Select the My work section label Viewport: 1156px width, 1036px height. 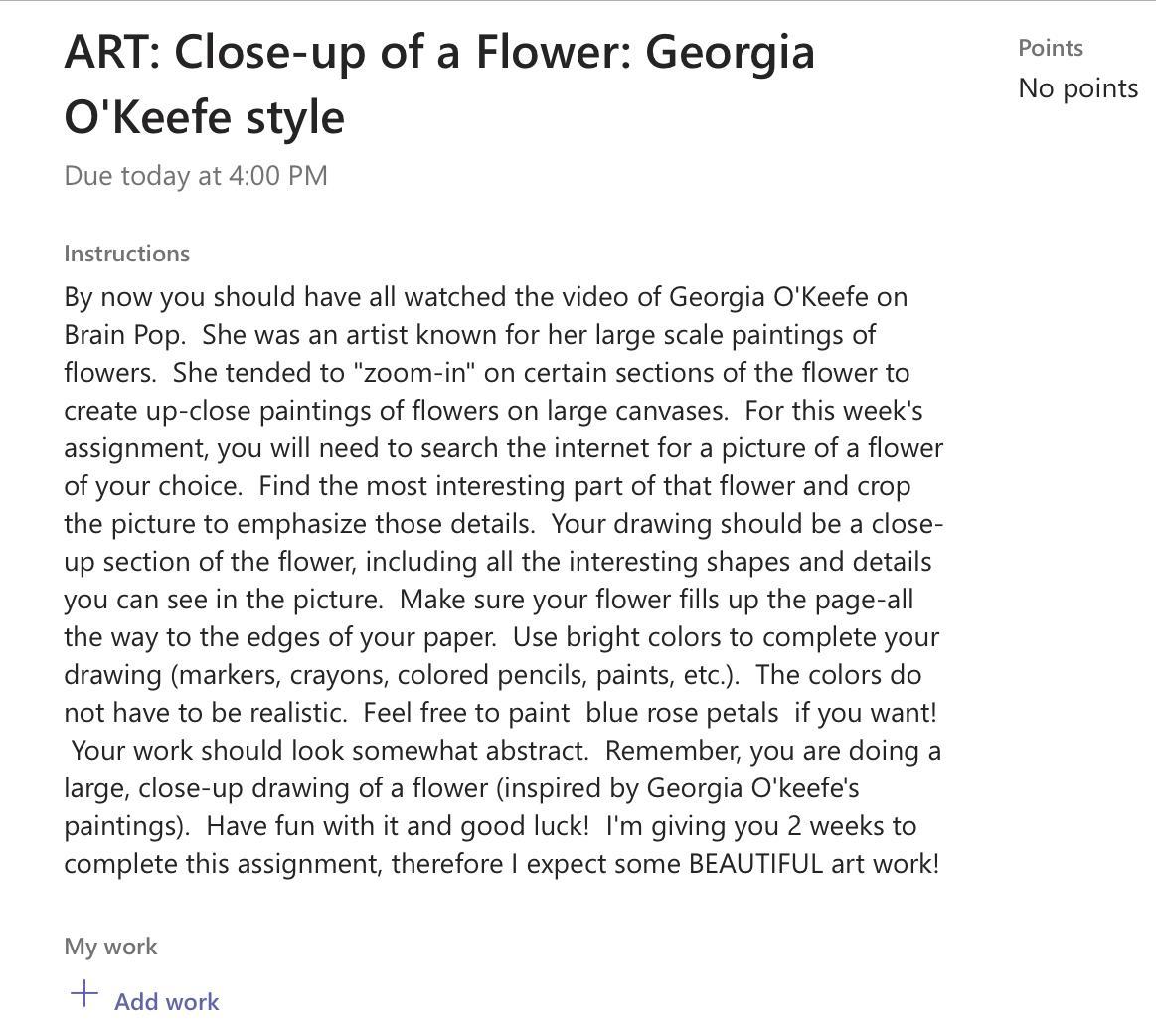(110, 947)
